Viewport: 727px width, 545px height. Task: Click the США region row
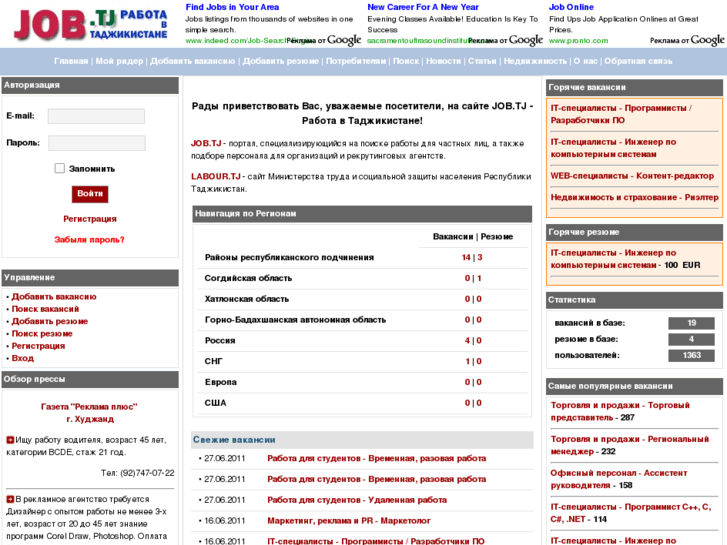point(360,403)
